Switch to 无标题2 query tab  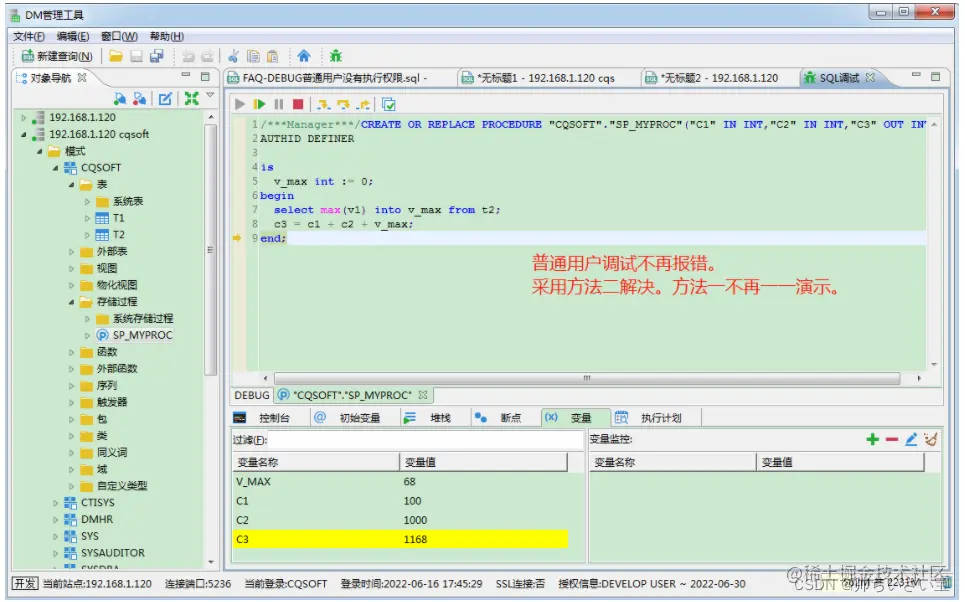(x=718, y=78)
